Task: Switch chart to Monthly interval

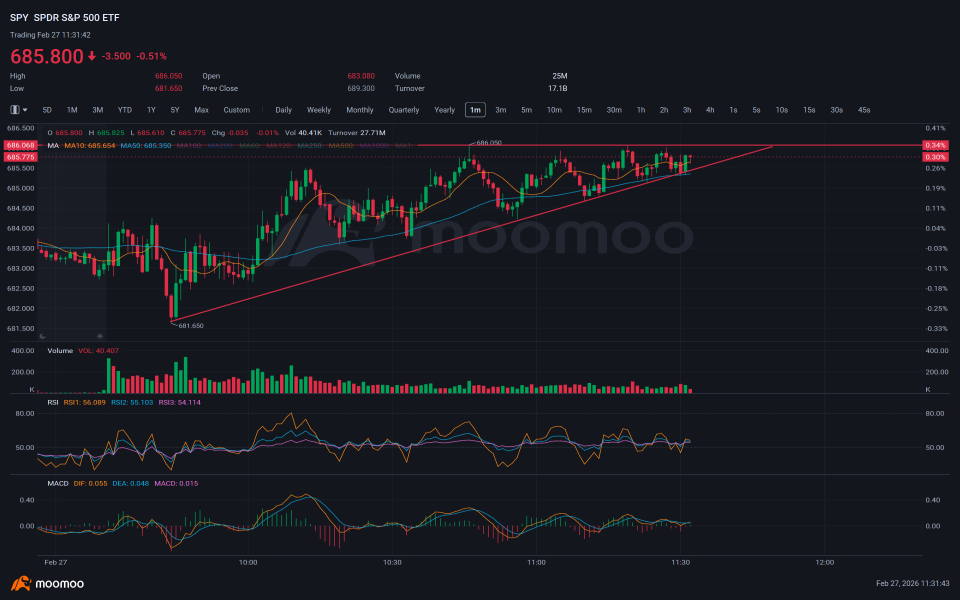Action: 360,110
